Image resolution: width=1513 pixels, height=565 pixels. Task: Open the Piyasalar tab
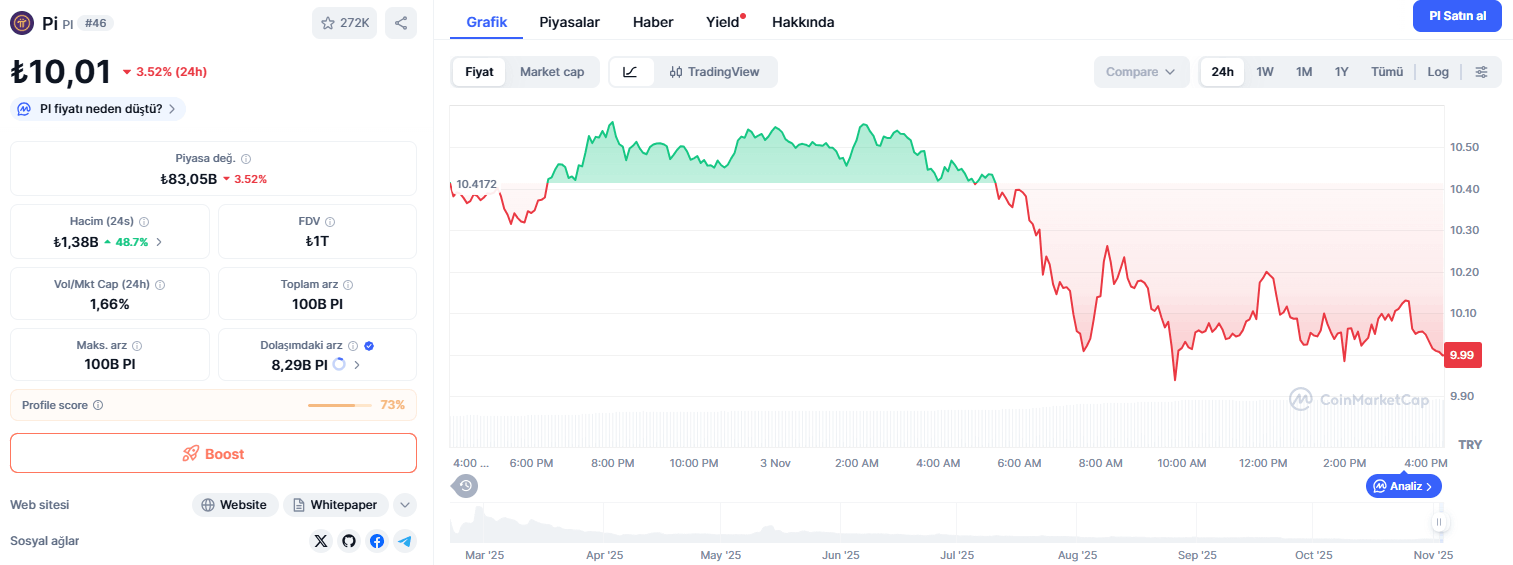[570, 22]
